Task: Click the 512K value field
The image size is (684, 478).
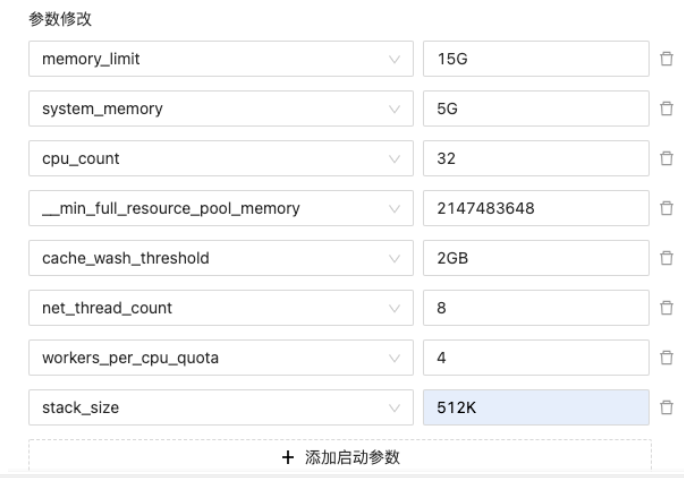Action: coord(535,407)
